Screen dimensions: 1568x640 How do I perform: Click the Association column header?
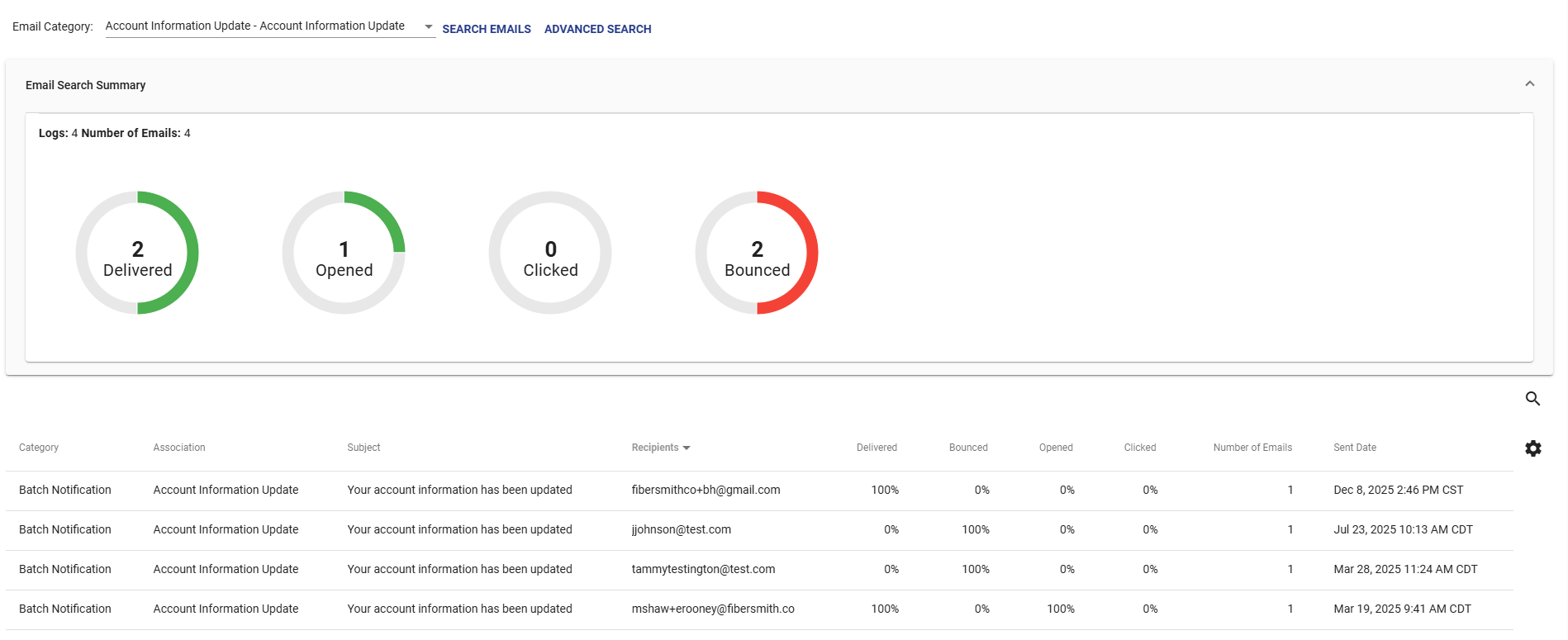coord(179,448)
